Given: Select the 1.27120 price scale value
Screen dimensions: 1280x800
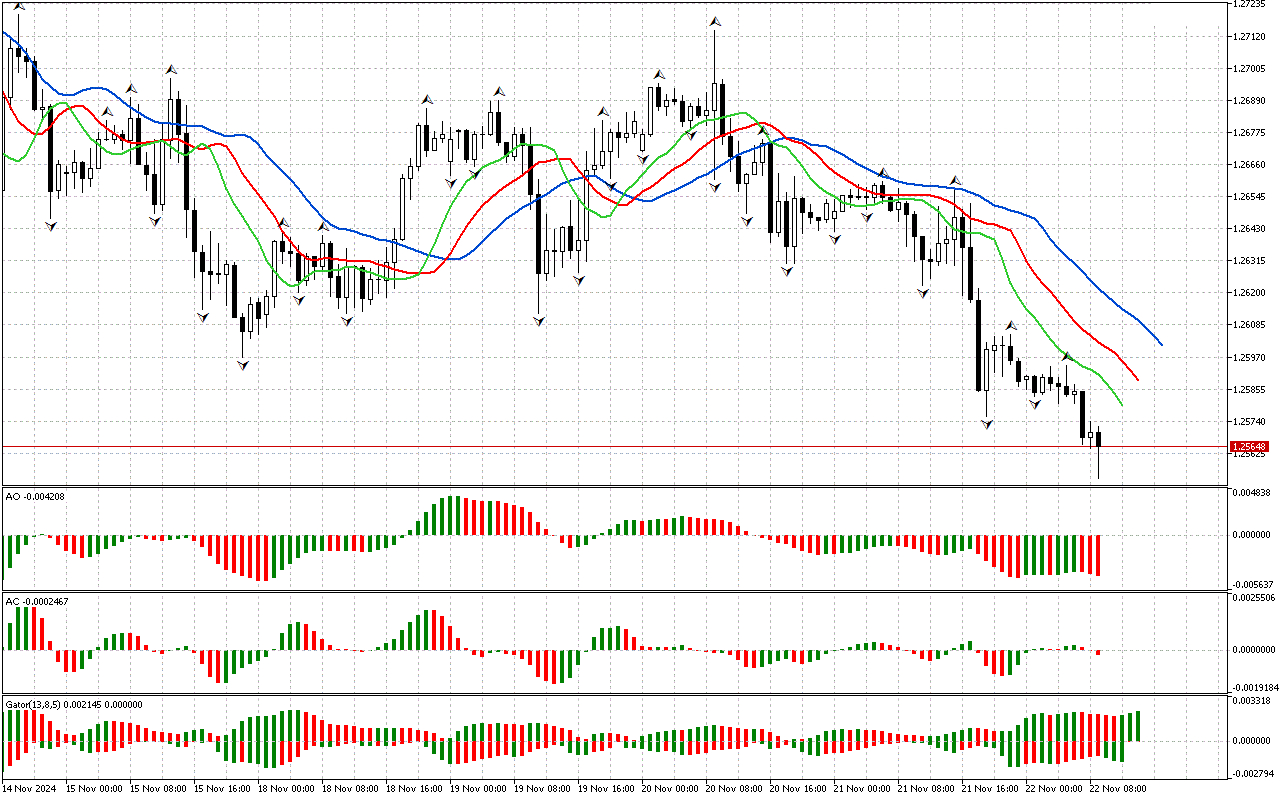Looking at the screenshot, I should click(1249, 36).
